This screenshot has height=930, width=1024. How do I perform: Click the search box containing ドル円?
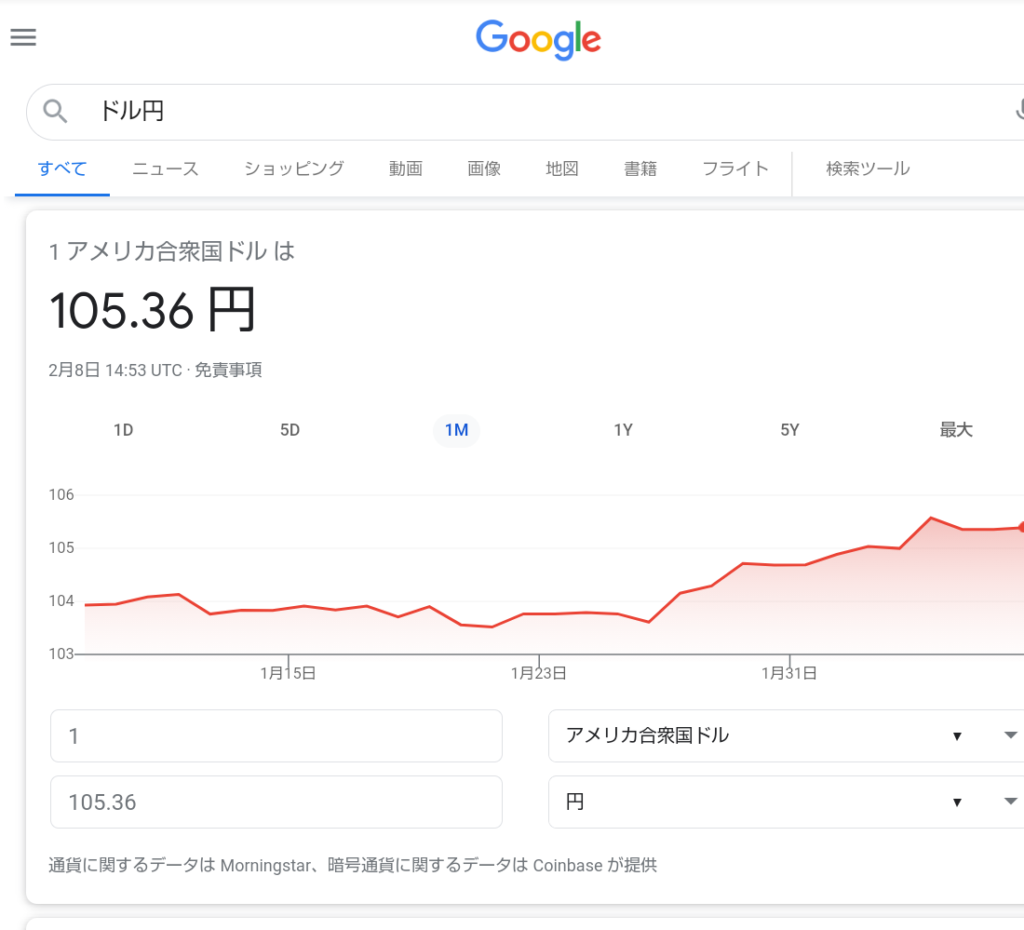pyautogui.click(x=500, y=112)
